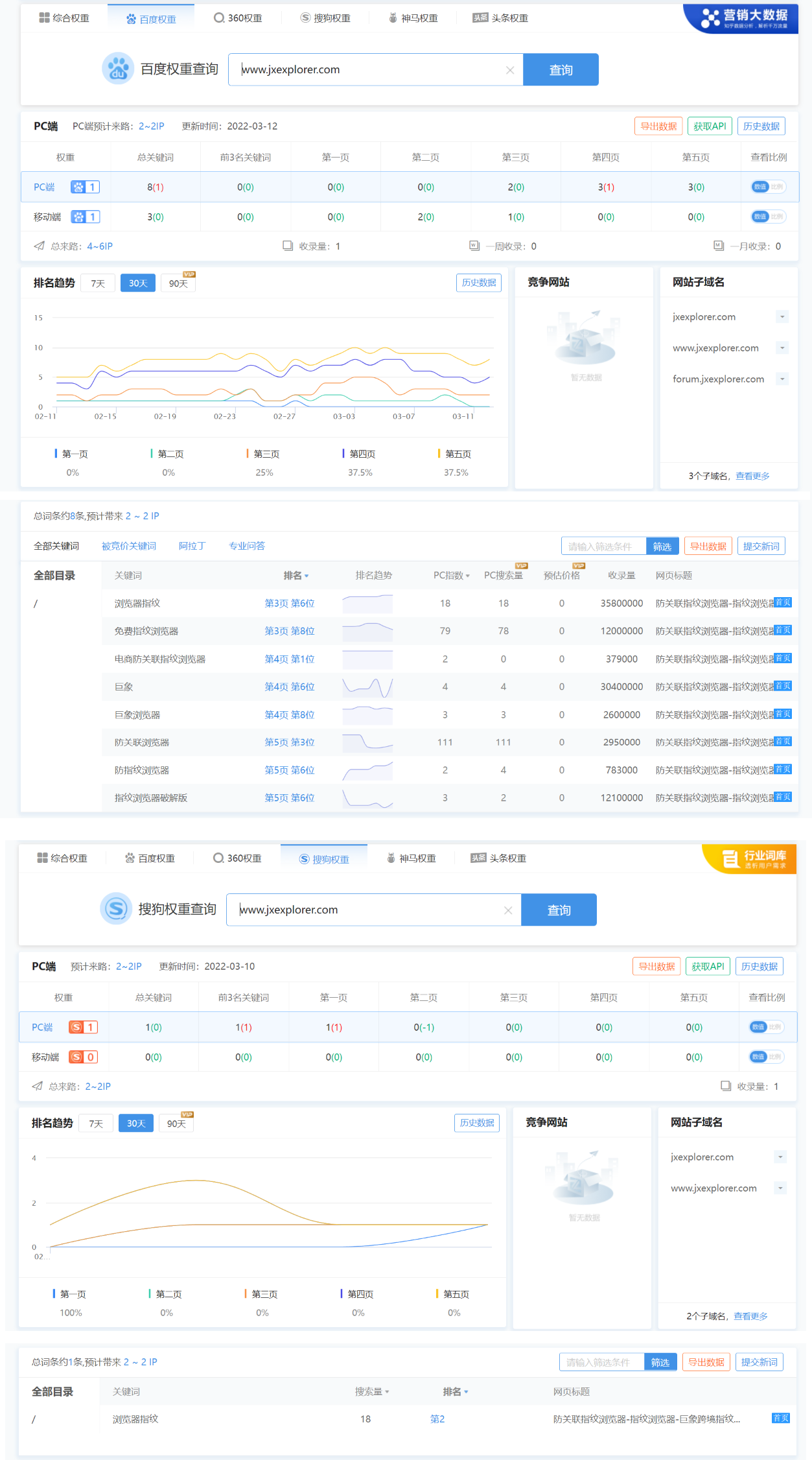Sort the Baidu keywords by the 排名 column
This screenshot has width=812, height=1460.
296,576
